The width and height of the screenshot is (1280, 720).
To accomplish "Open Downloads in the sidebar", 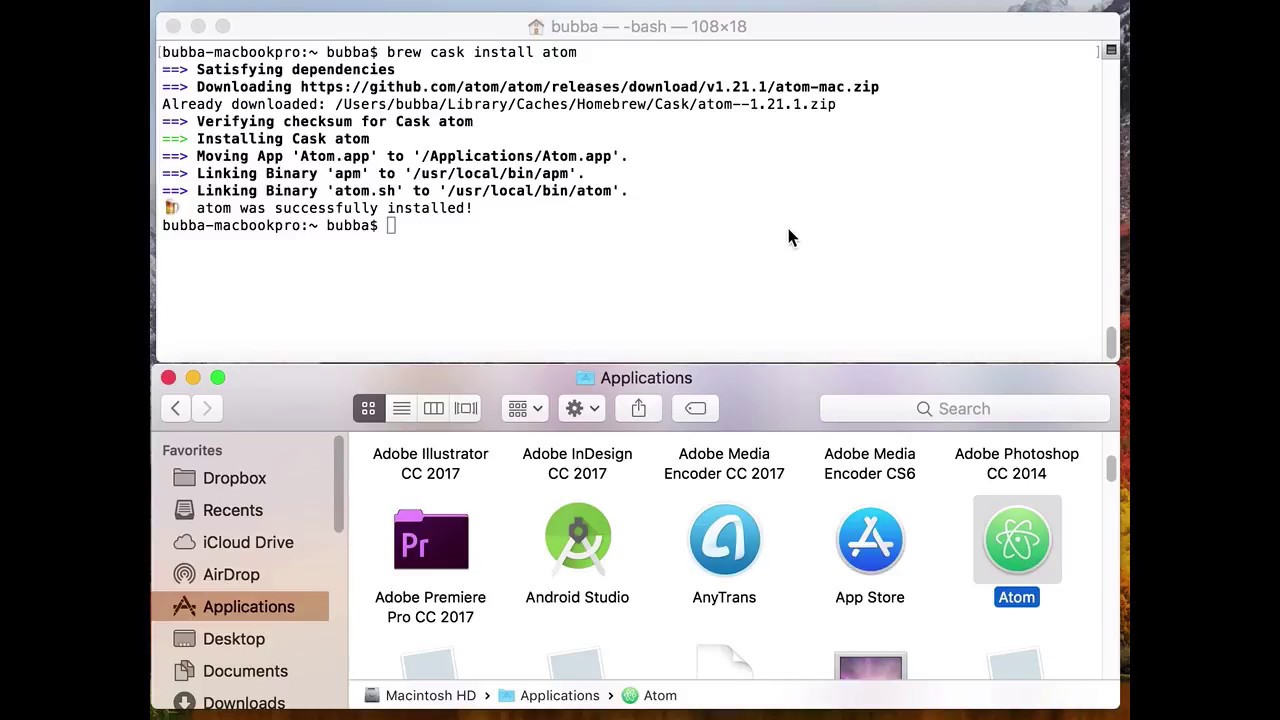I will [240, 702].
